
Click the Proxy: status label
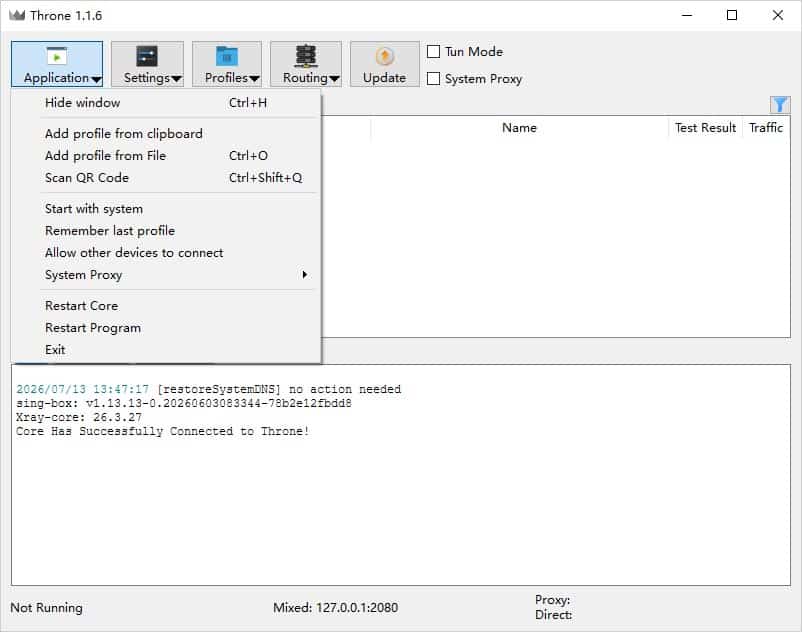pyautogui.click(x=552, y=599)
